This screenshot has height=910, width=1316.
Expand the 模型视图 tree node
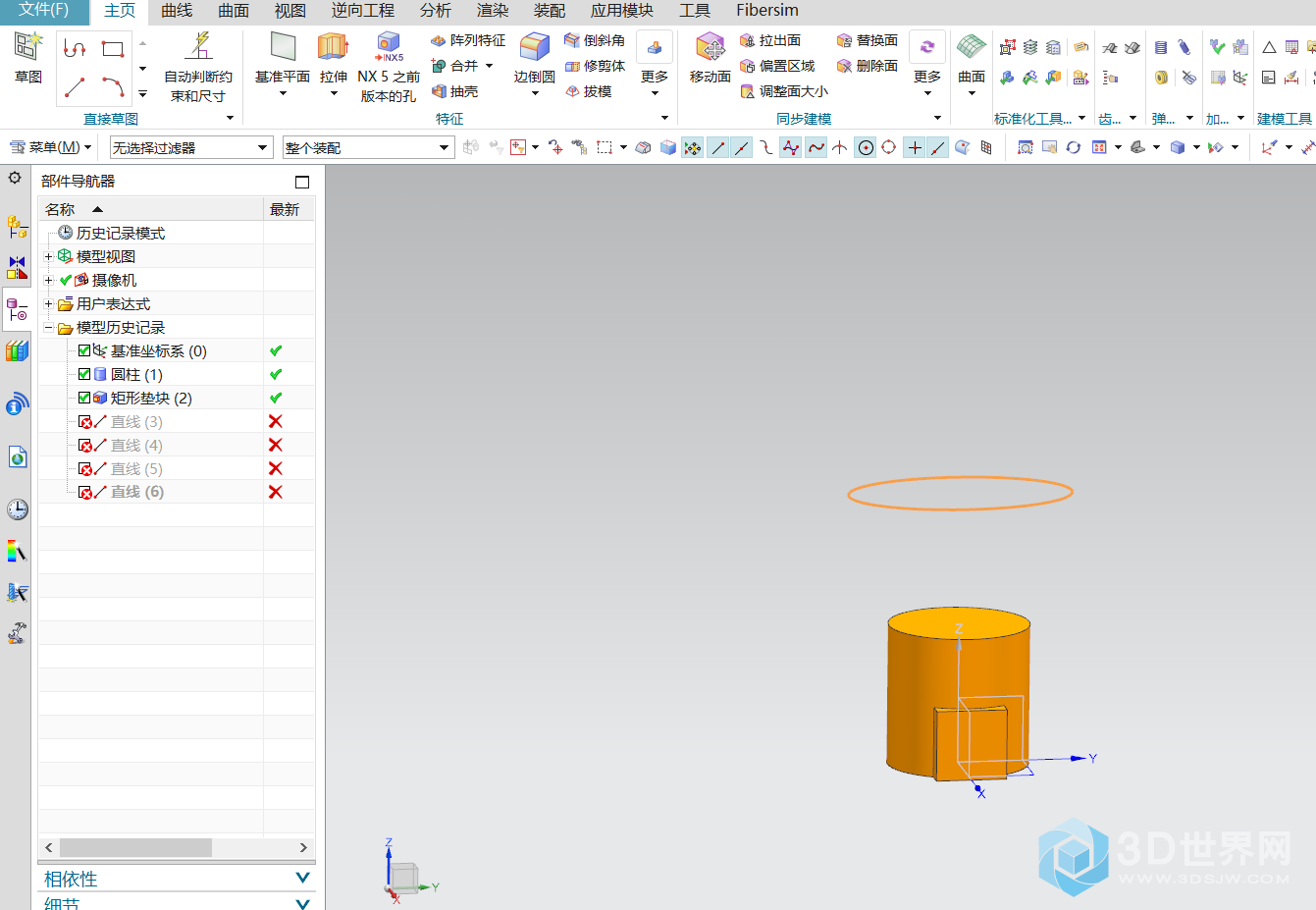(x=48, y=256)
